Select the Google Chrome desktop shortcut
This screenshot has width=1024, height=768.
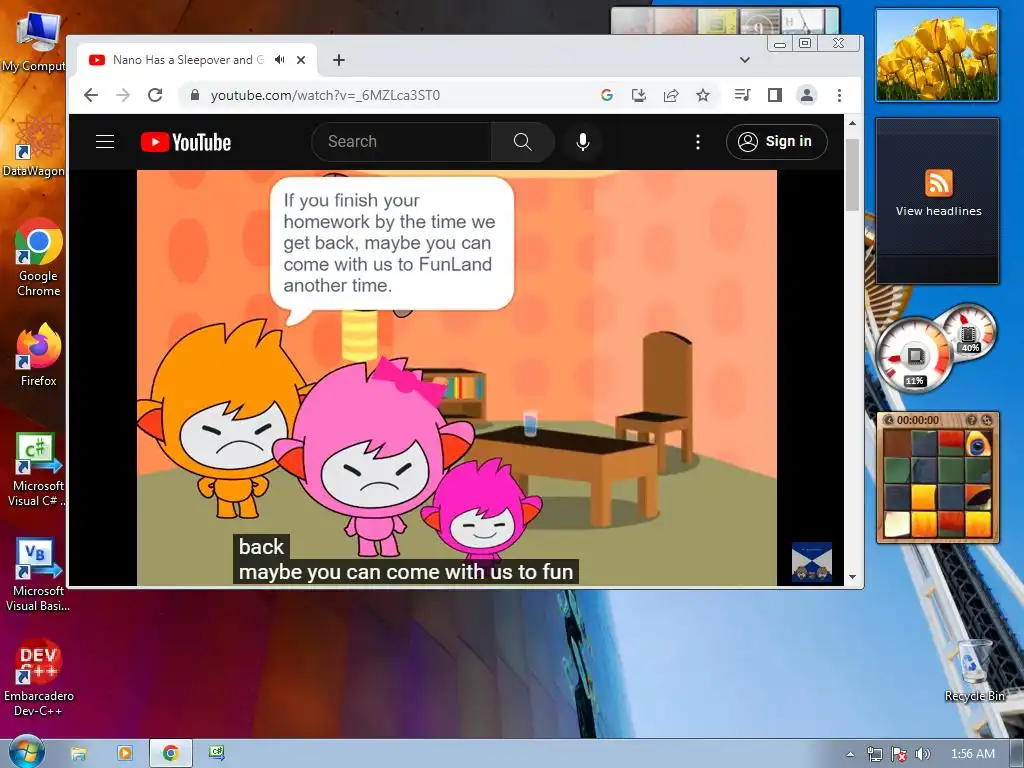point(39,258)
